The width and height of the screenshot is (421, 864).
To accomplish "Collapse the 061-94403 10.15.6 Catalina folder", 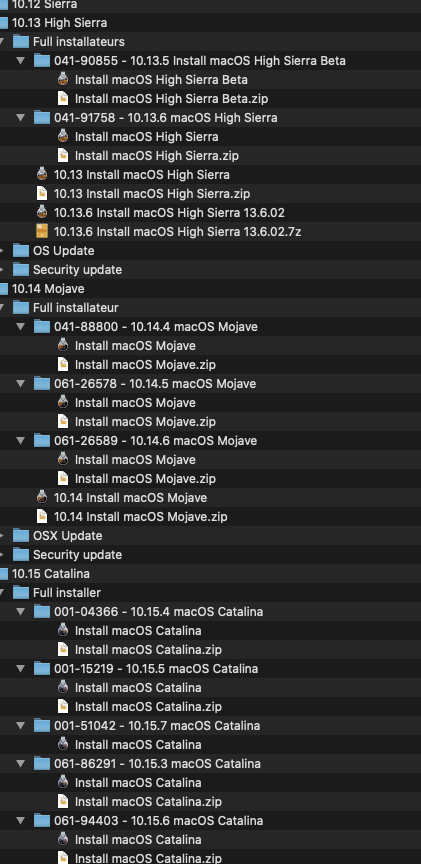I will (x=21, y=820).
